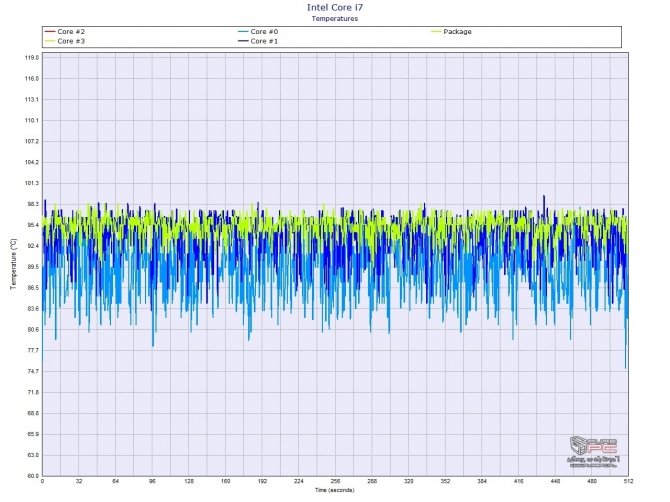This screenshot has height=502, width=670.
Task: Click the 119.0 temperature tick
Action: [x=32, y=58]
